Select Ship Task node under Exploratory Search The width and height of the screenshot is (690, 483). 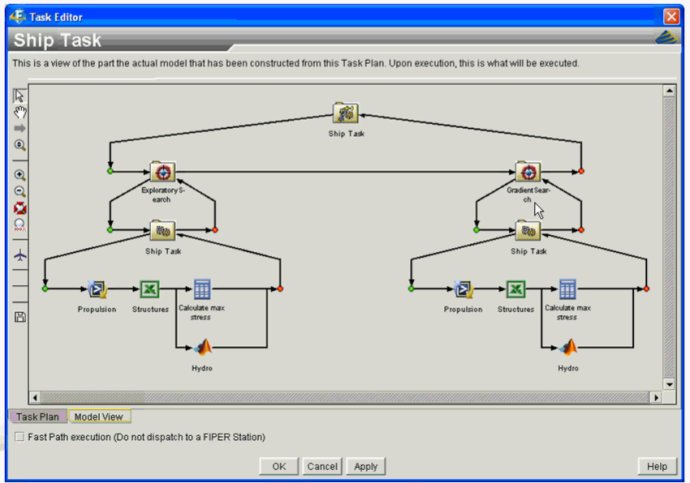[x=163, y=231]
